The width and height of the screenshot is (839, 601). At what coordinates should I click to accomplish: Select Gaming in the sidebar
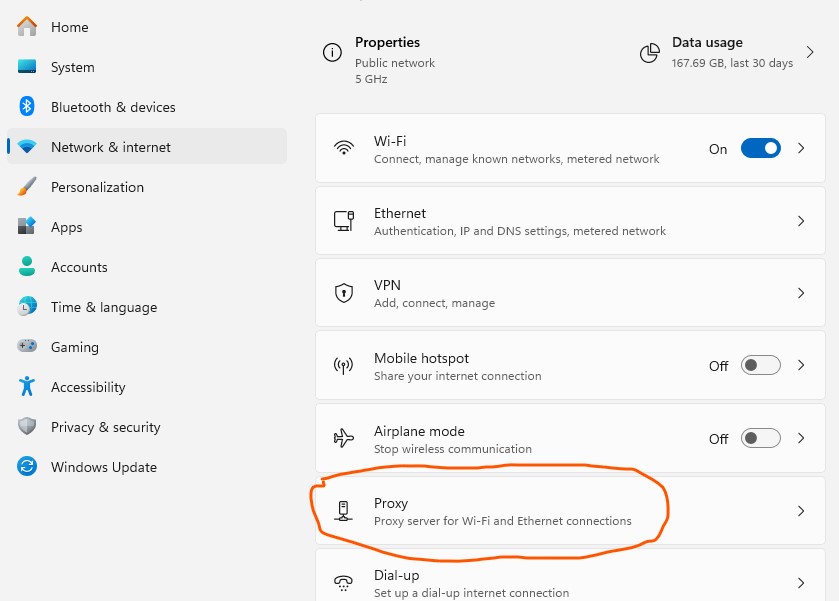tap(74, 347)
